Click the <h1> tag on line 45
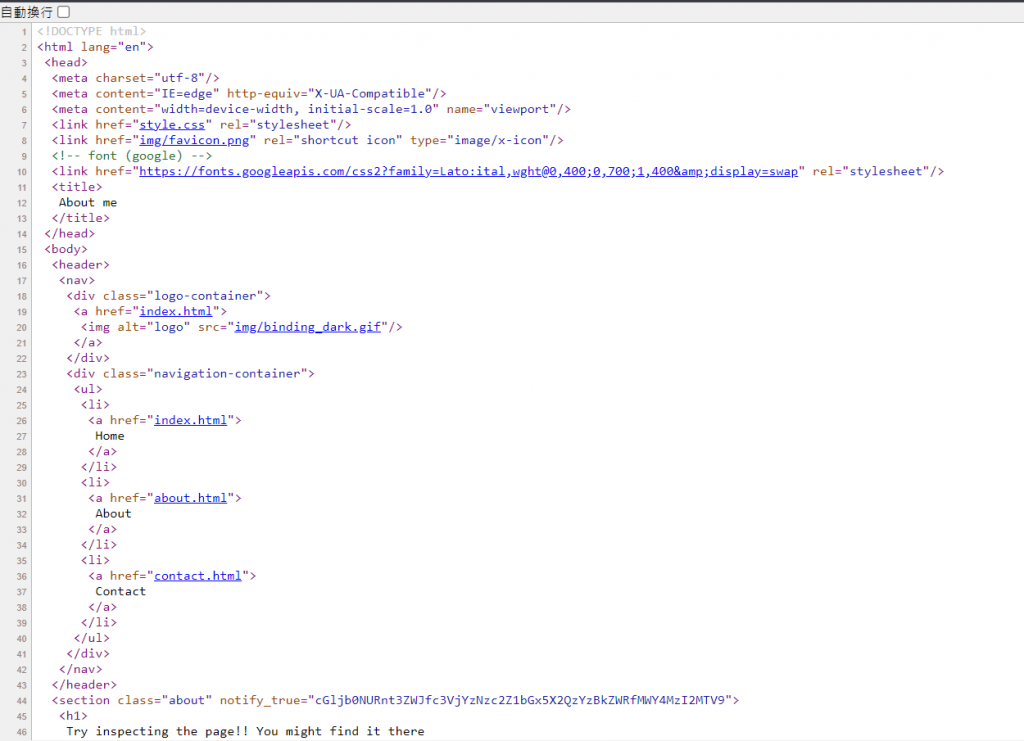The image size is (1024, 741). (73, 716)
